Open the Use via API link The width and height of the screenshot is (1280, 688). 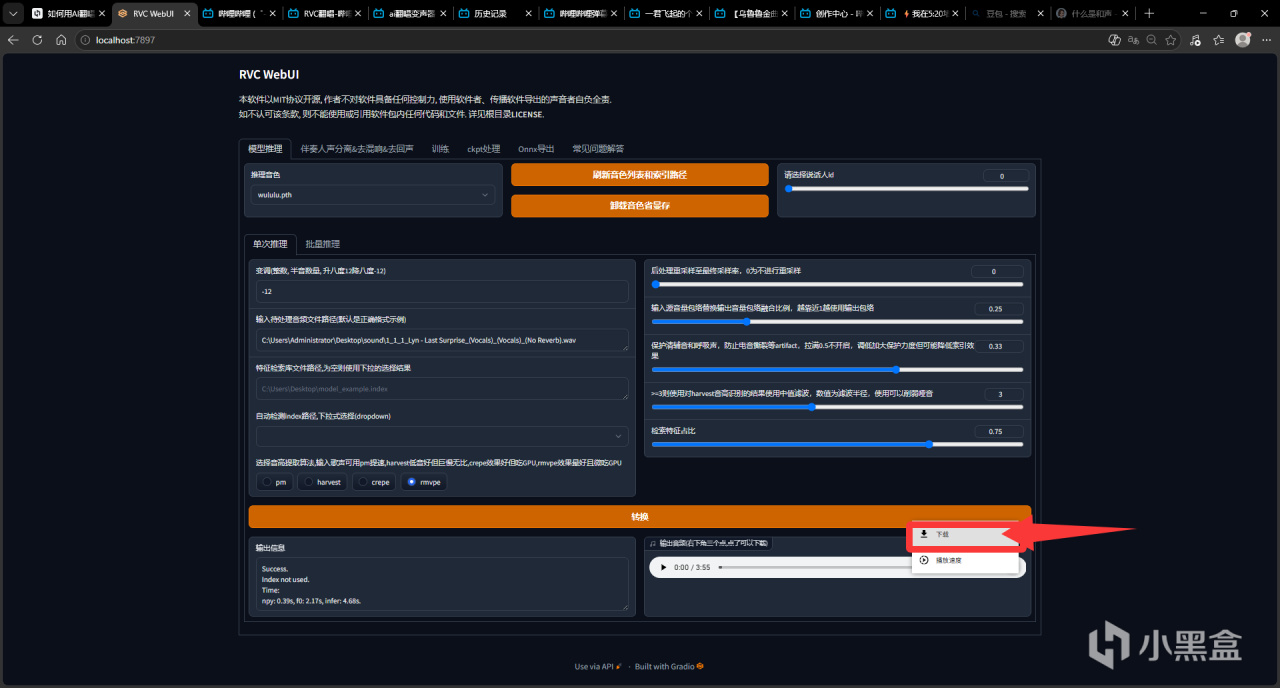598,667
